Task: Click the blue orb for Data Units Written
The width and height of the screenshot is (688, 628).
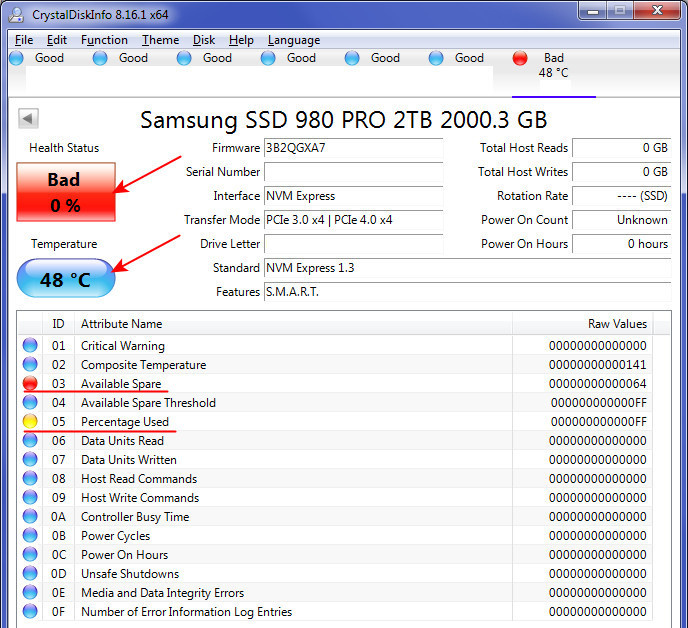Action: 30,459
